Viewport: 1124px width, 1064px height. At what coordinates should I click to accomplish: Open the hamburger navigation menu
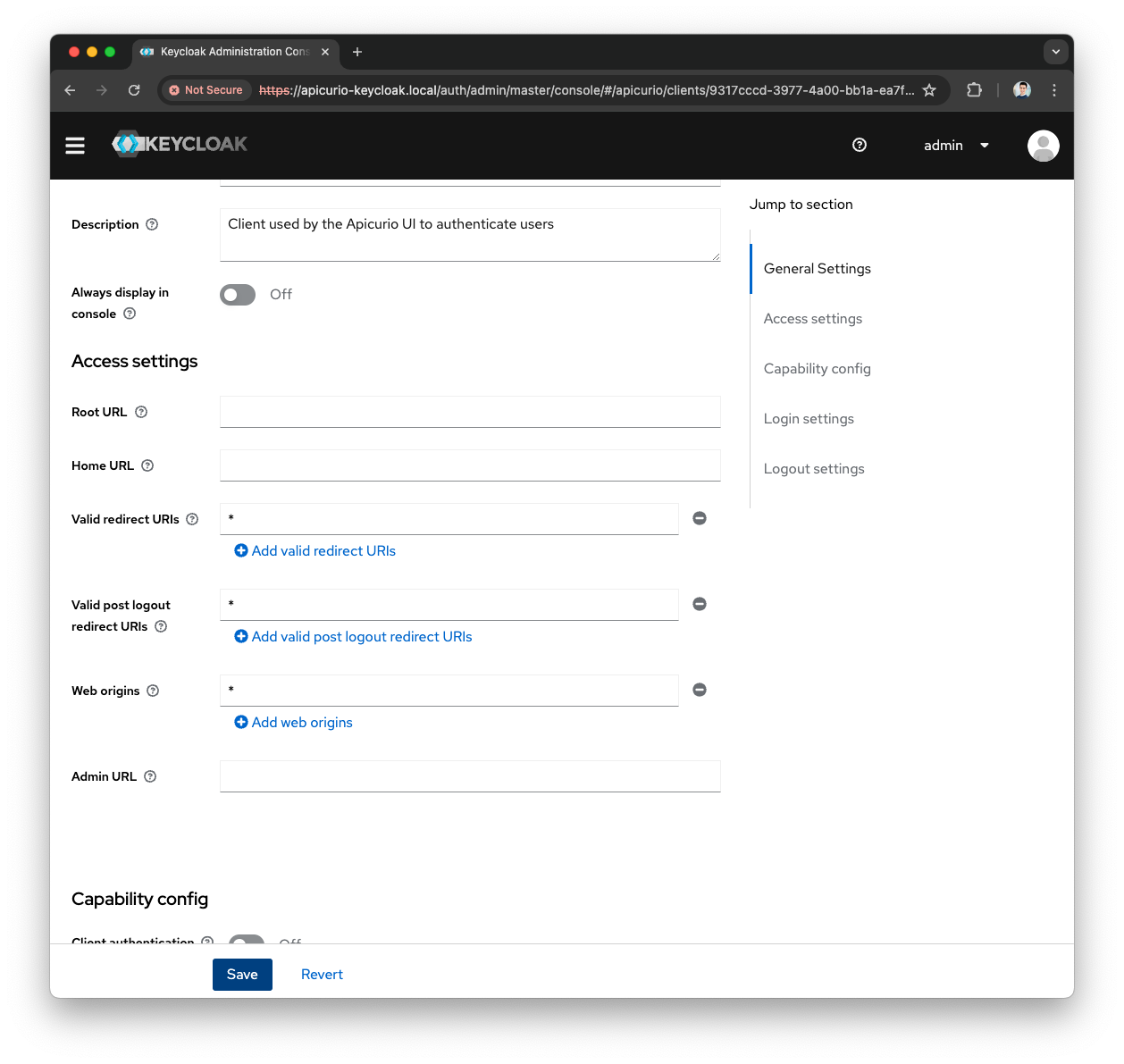[x=75, y=145]
